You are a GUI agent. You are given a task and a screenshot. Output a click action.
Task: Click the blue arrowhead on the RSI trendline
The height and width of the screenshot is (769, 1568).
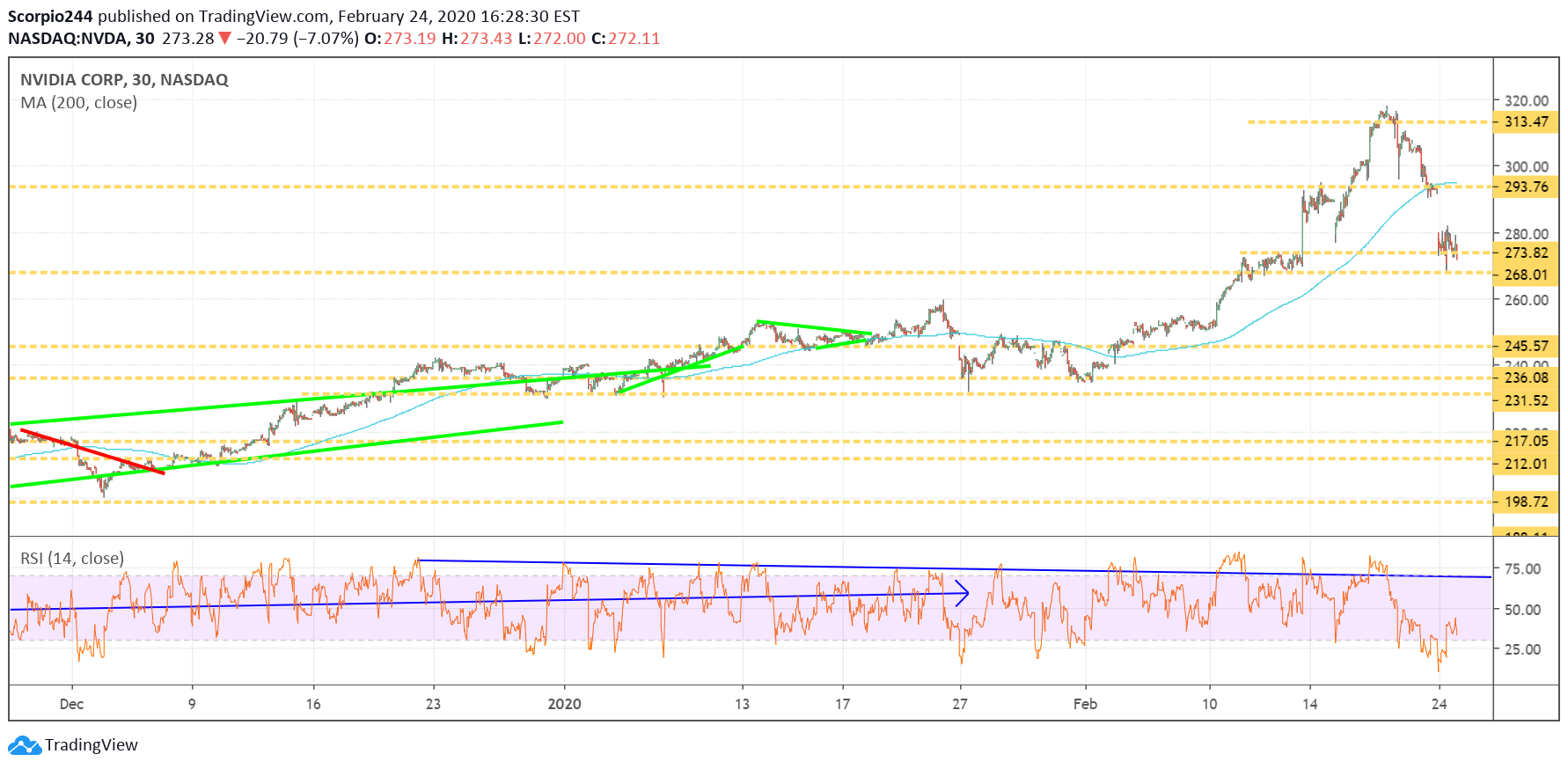[x=964, y=594]
